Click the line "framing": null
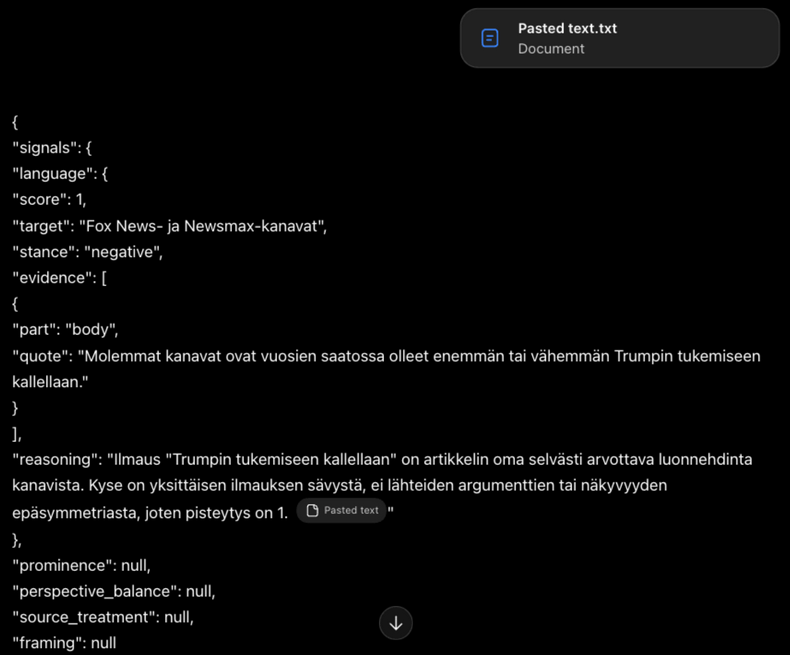The height and width of the screenshot is (655, 790). pos(64,643)
